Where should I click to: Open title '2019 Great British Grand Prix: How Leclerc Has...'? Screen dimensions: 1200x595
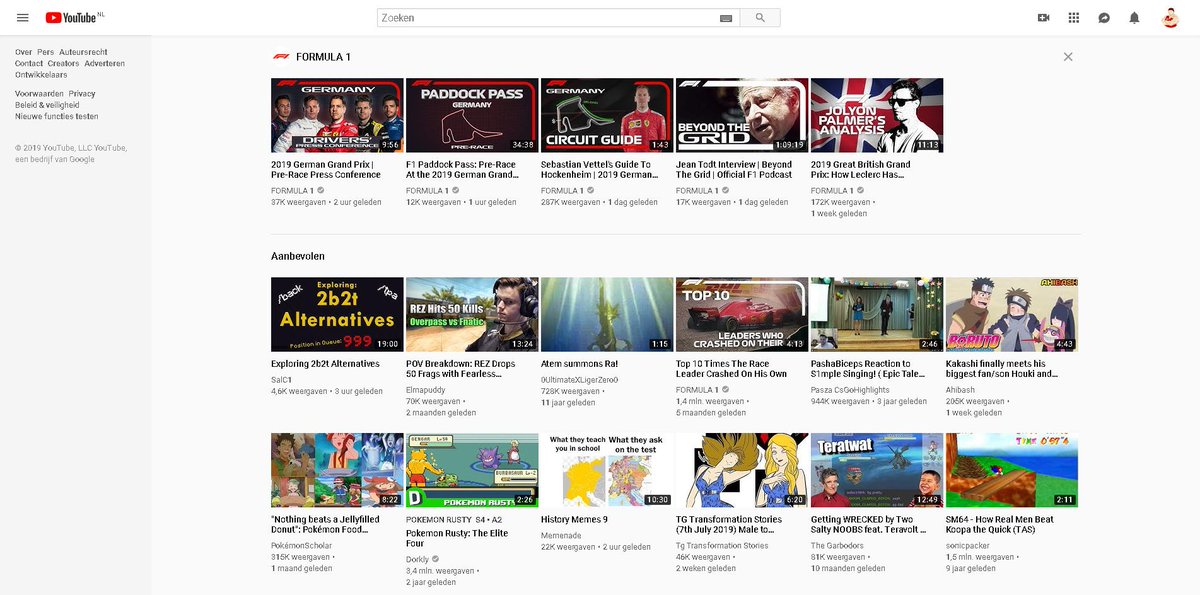pyautogui.click(x=861, y=169)
